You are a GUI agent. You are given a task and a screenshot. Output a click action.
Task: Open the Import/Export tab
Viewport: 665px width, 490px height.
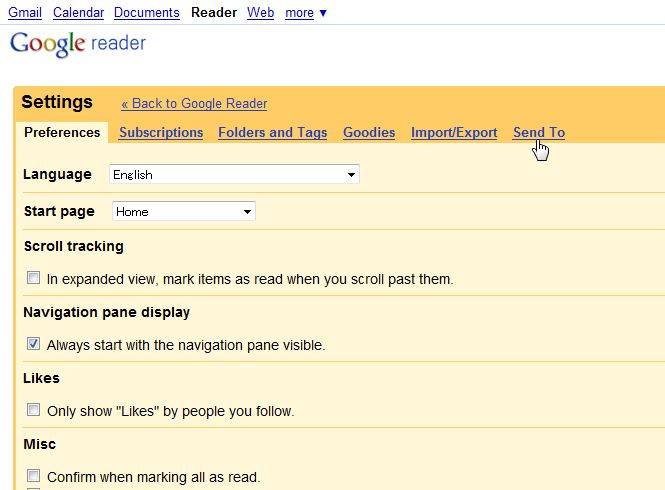pyautogui.click(x=454, y=132)
